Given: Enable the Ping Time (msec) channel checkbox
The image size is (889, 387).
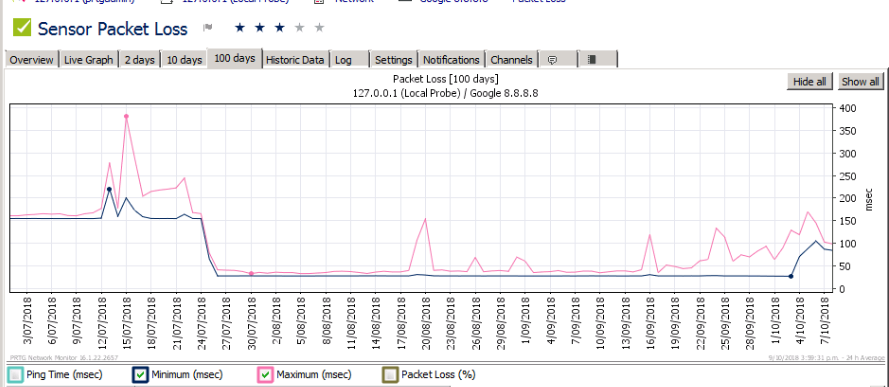Looking at the screenshot, I should [x=15, y=375].
